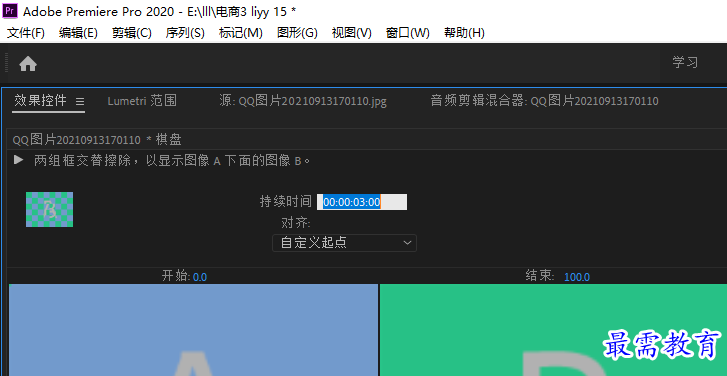
Task: Open the 编辑(E) menu
Action: [x=78, y=33]
